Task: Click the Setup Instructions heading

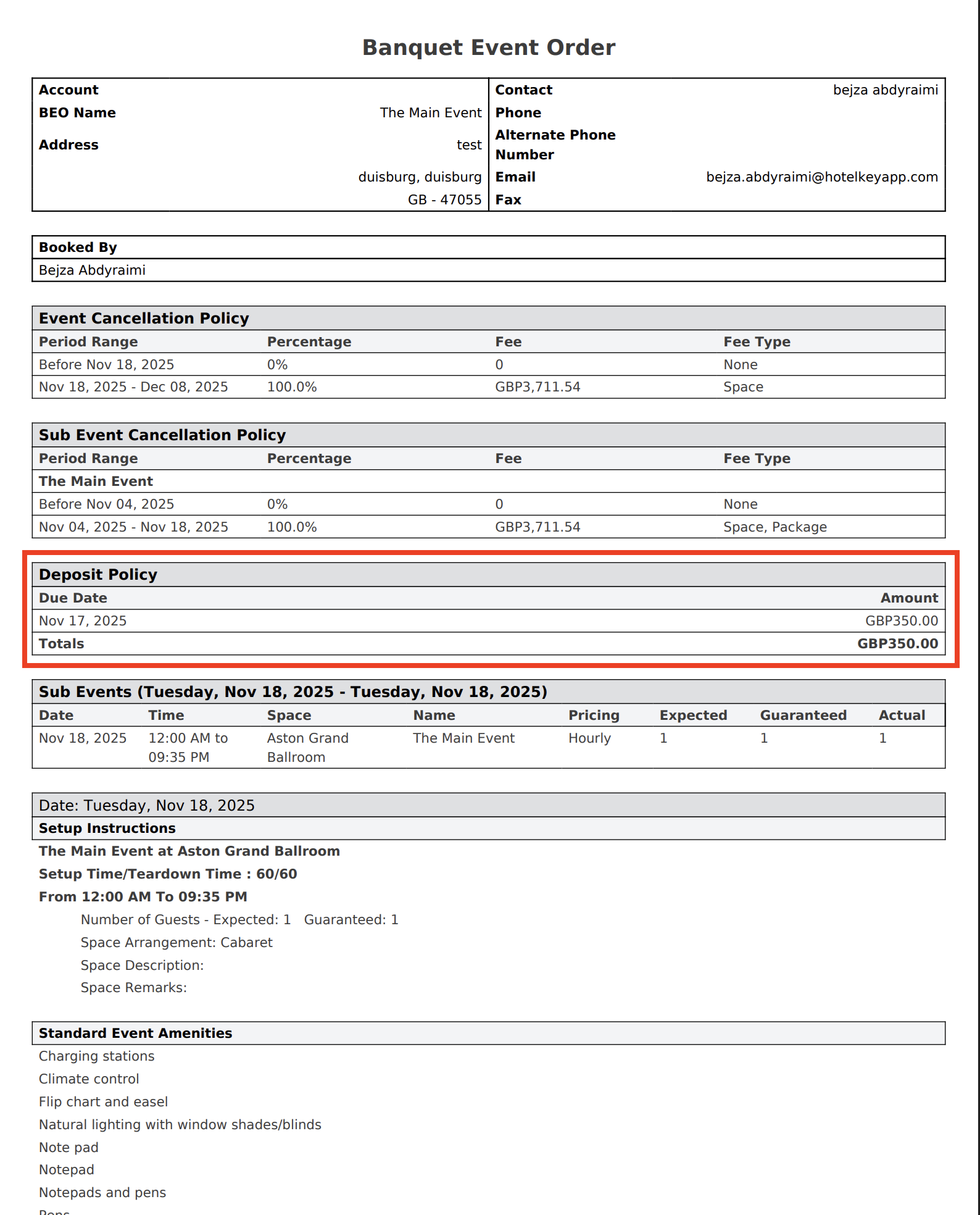Action: click(107, 829)
